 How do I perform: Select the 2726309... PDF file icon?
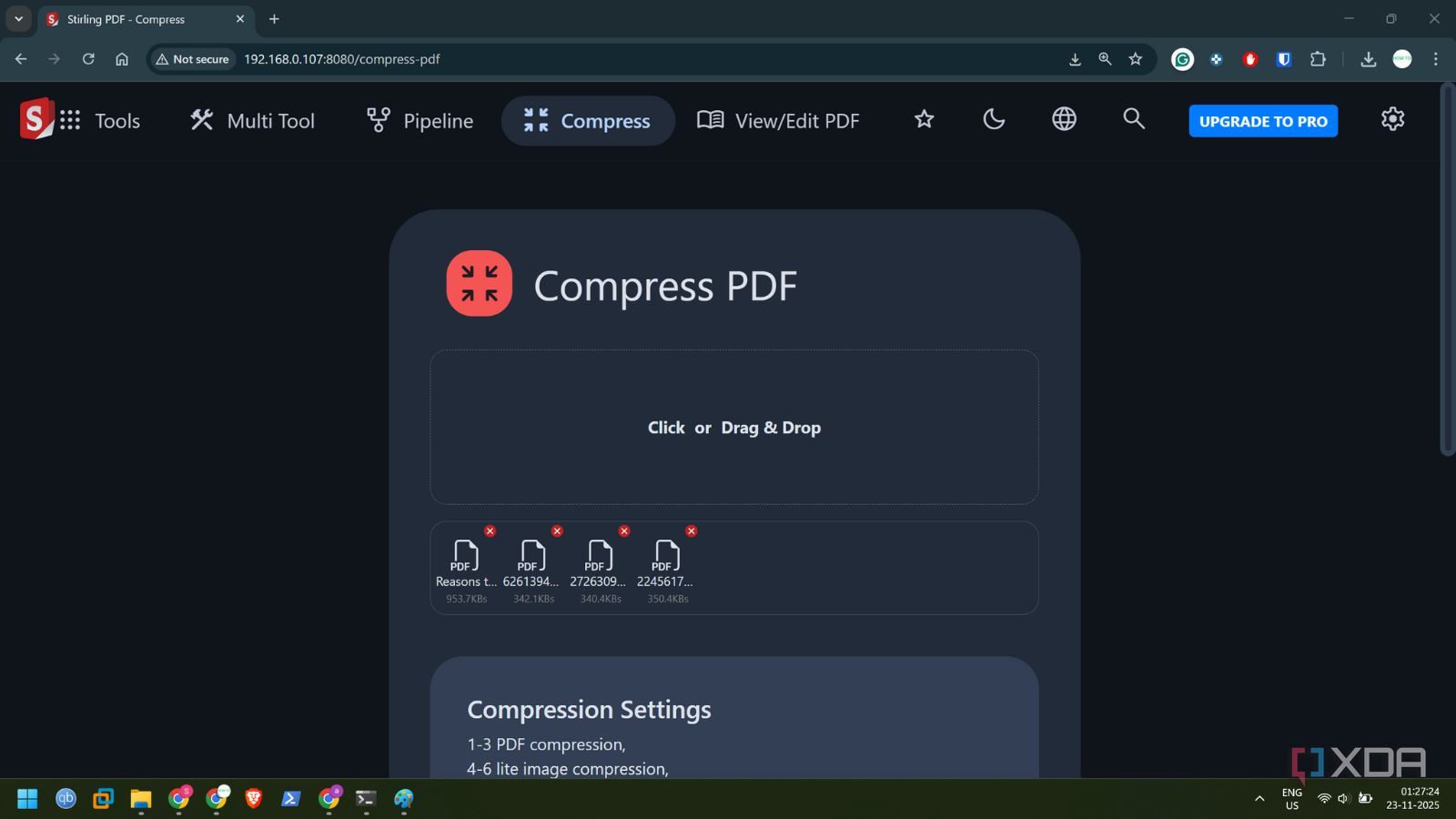pos(601,555)
